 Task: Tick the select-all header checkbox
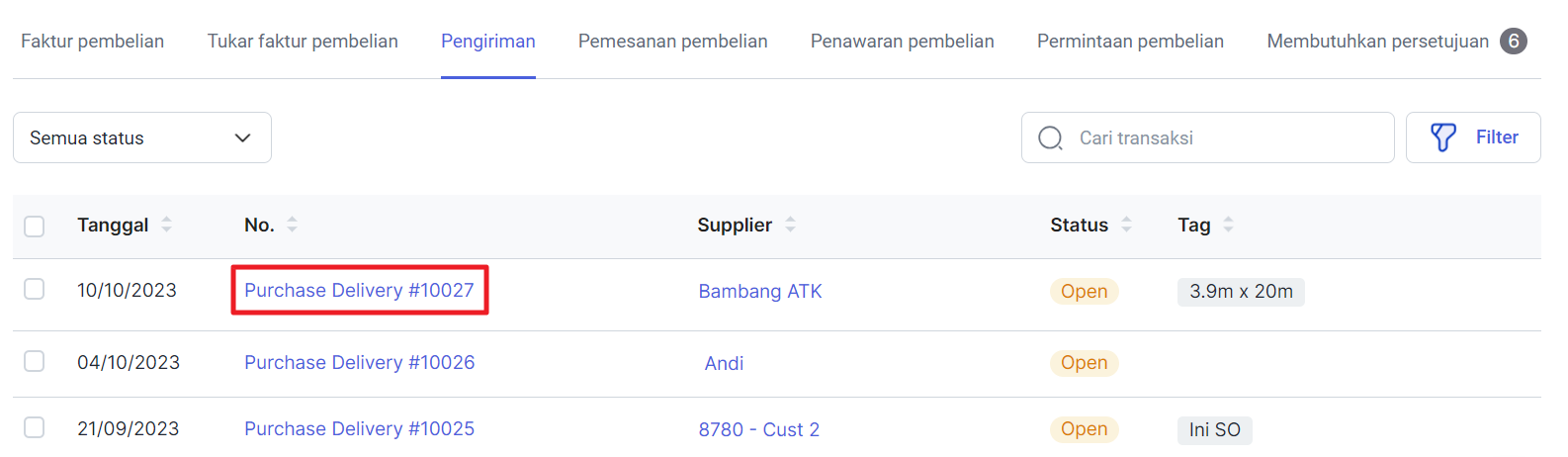click(35, 227)
